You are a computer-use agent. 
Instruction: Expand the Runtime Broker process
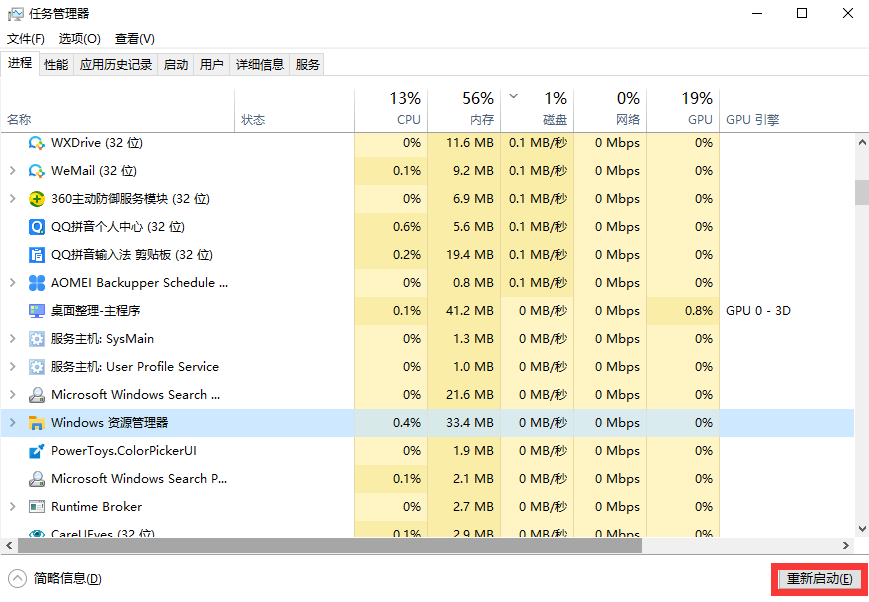(x=12, y=507)
